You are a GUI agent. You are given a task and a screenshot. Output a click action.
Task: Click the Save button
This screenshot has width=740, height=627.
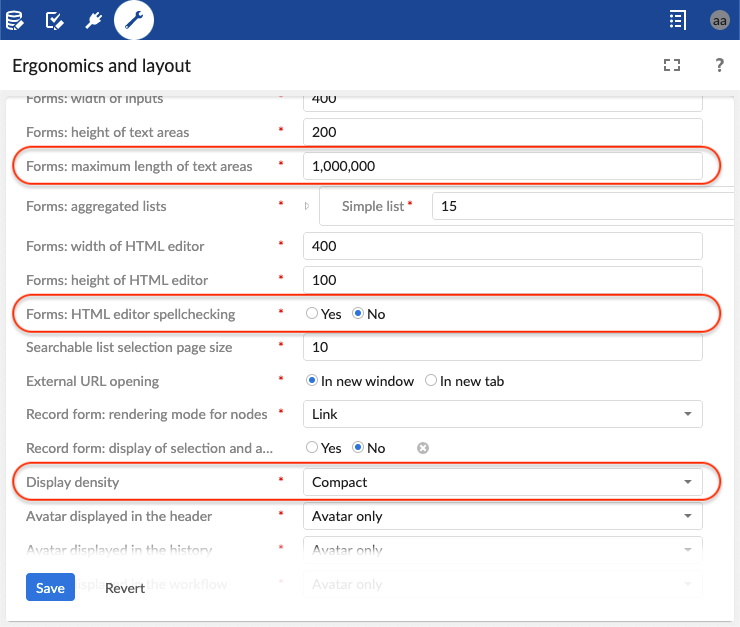pyautogui.click(x=50, y=588)
